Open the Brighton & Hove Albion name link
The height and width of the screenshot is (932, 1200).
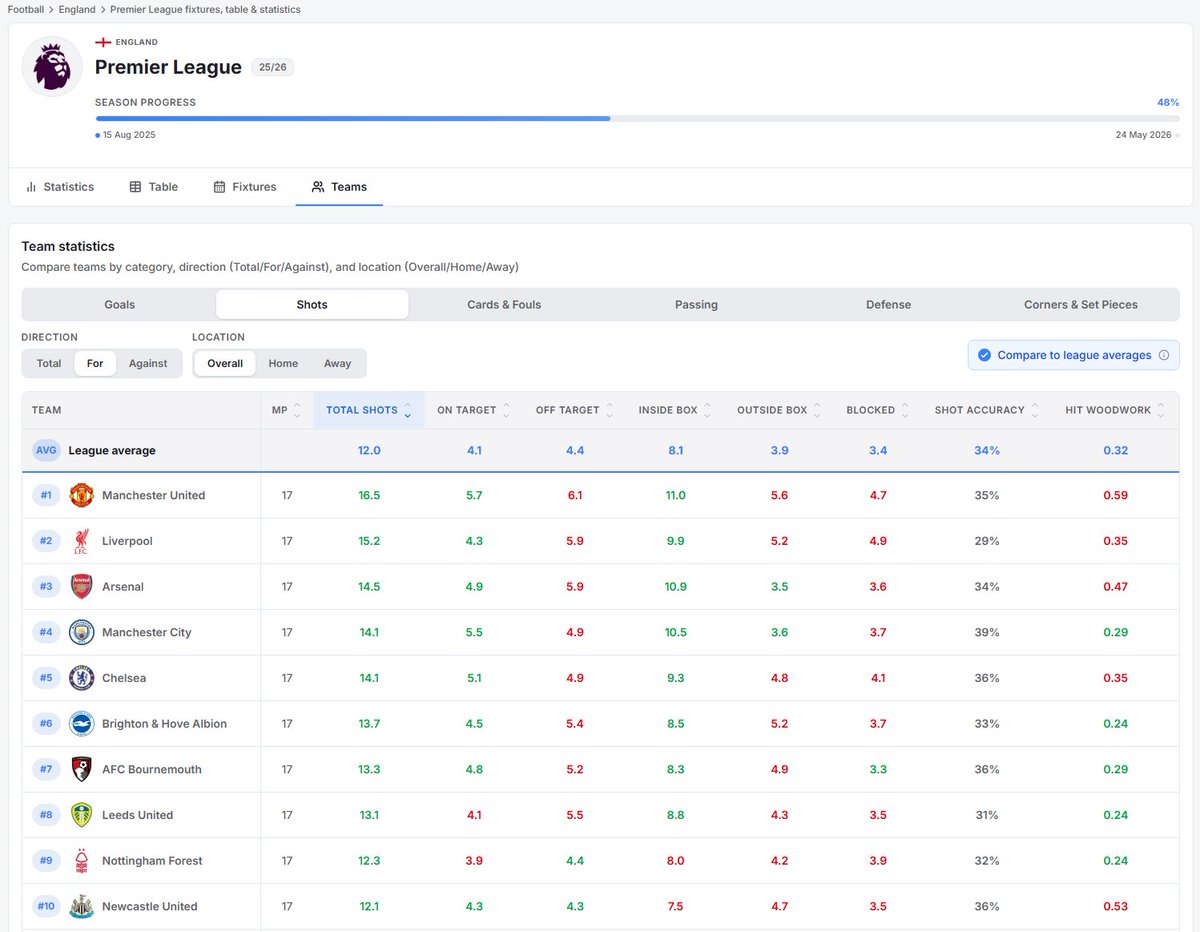point(164,724)
